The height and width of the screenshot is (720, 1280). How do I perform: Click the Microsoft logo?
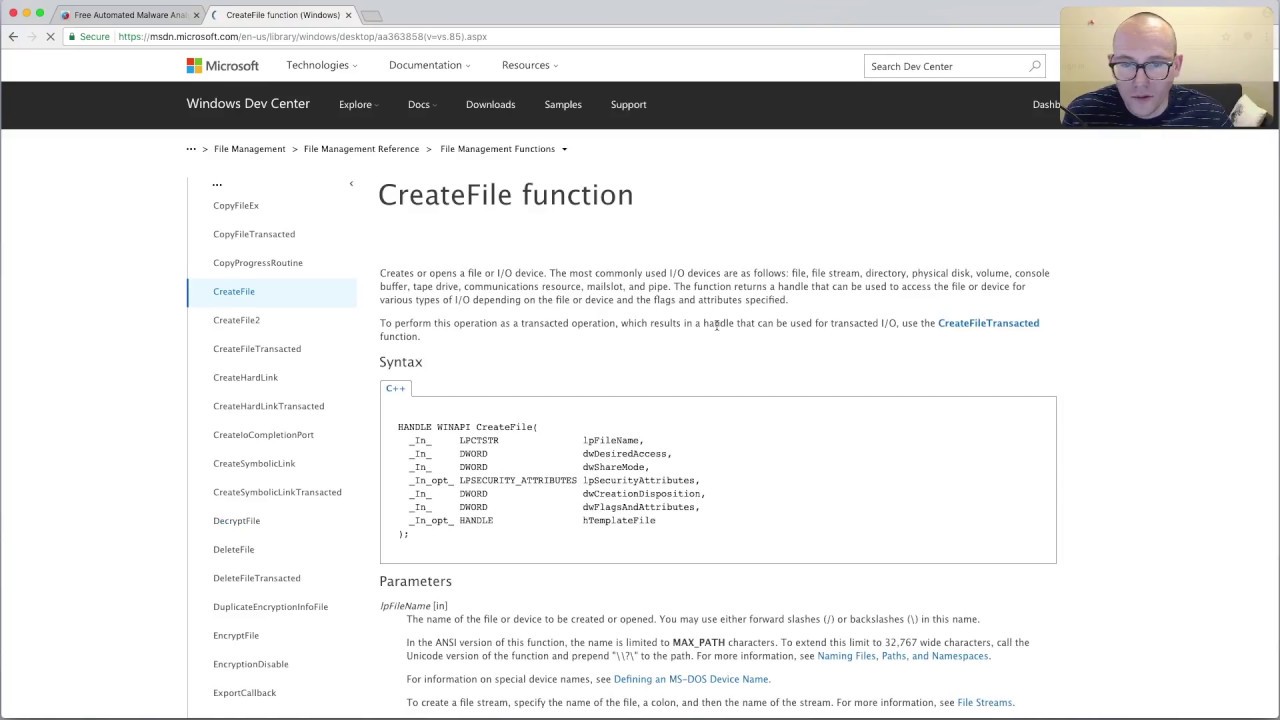(222, 66)
